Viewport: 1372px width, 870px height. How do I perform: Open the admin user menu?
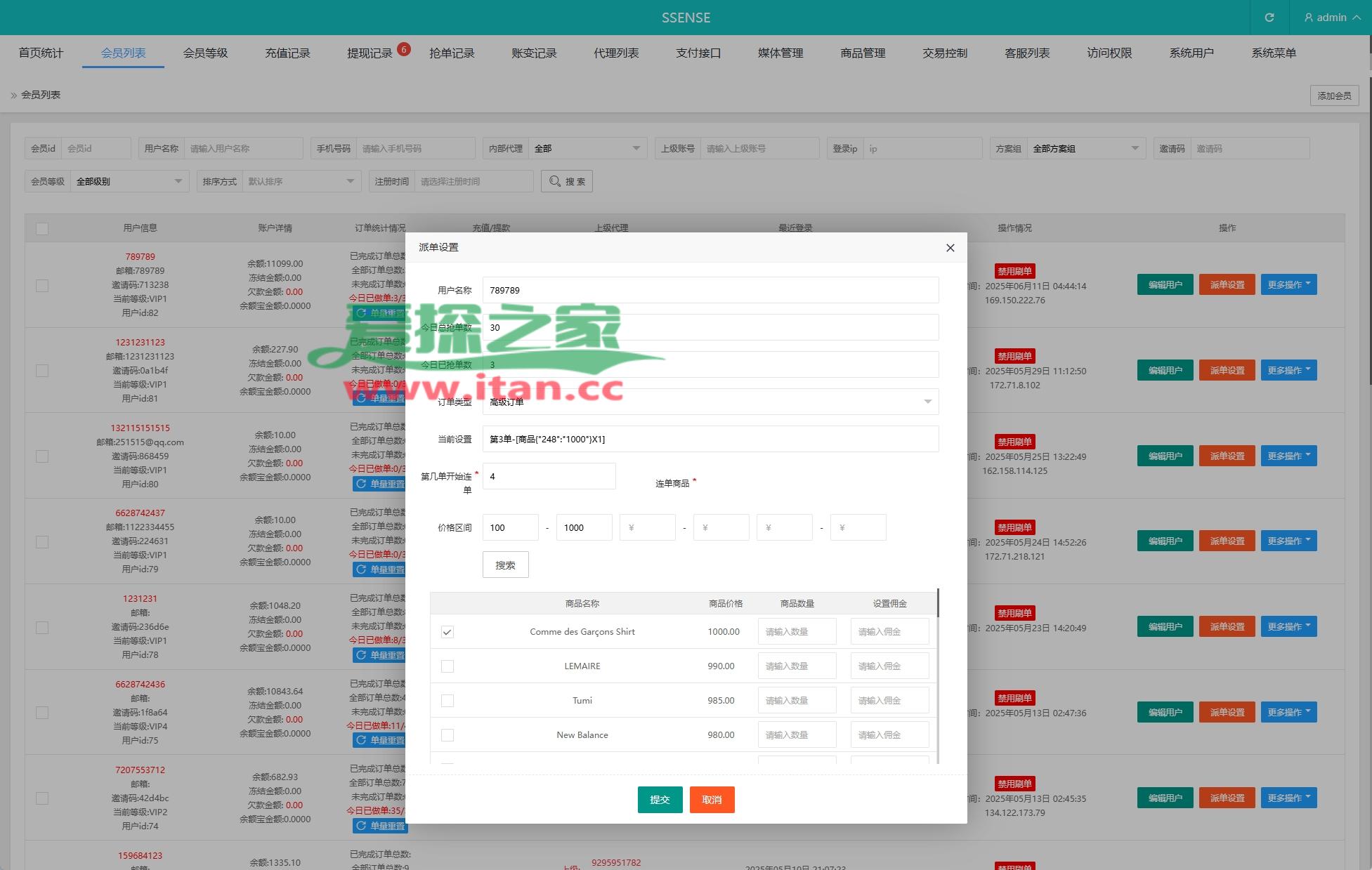coord(1331,18)
